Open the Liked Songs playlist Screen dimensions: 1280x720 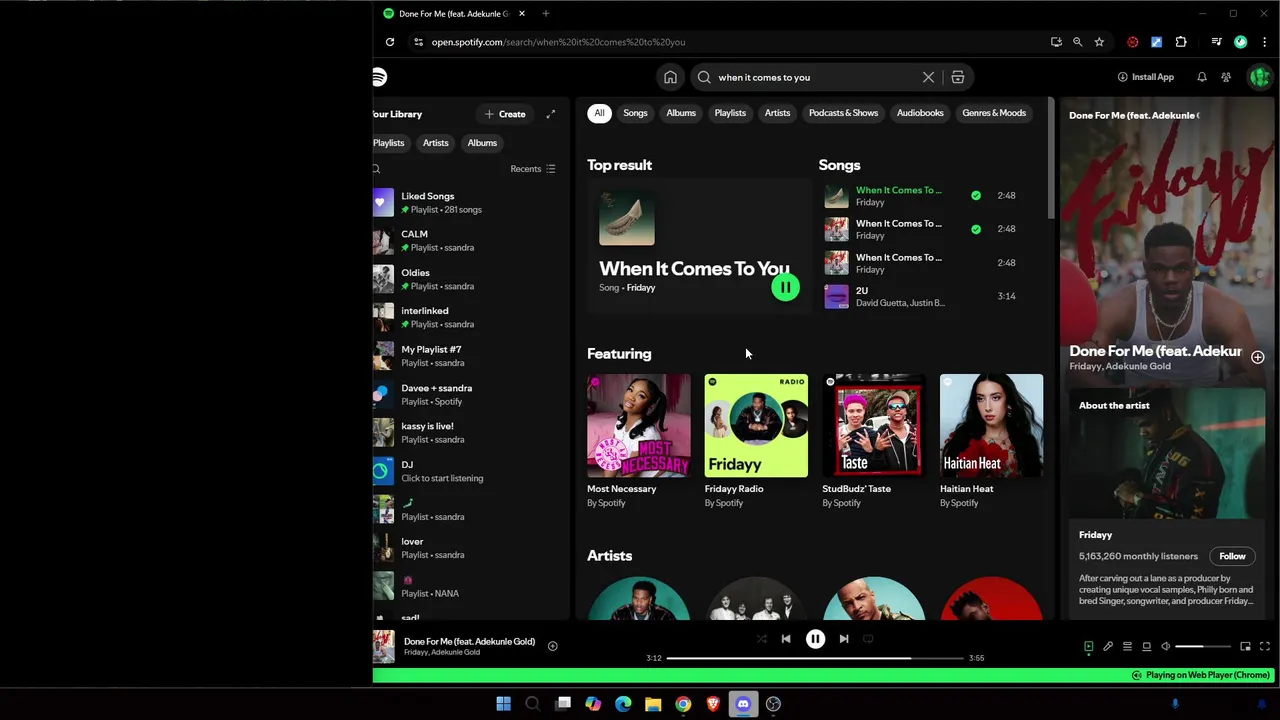[468, 203]
